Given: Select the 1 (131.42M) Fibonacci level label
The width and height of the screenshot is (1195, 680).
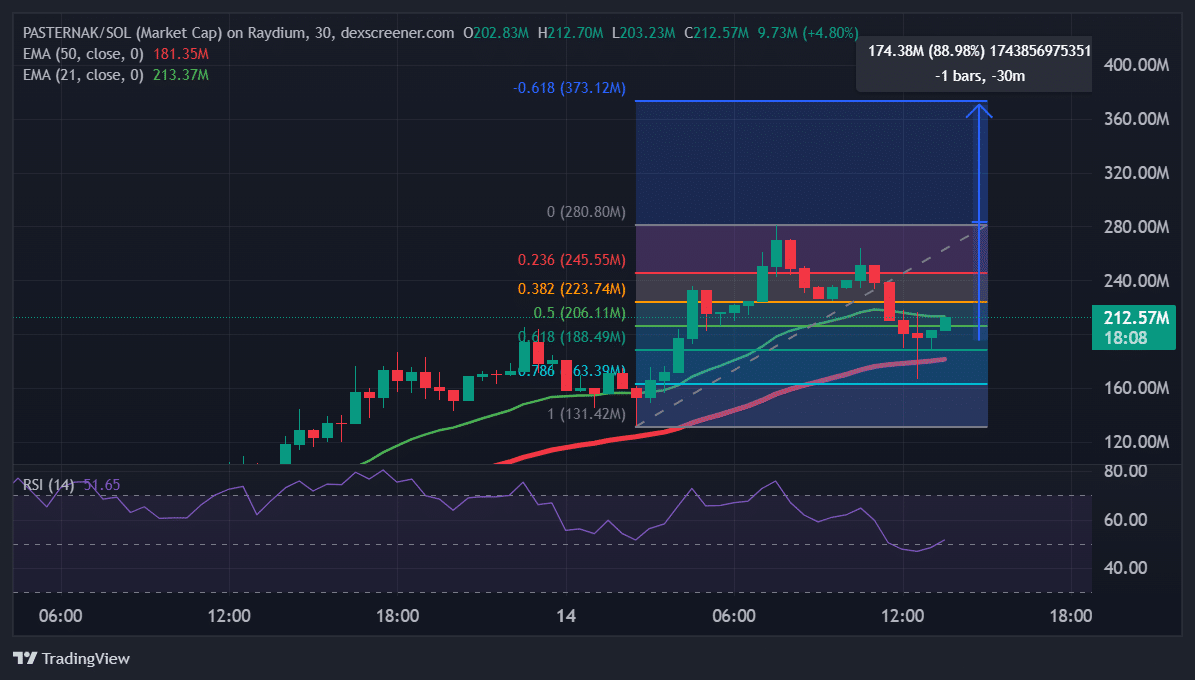Looking at the screenshot, I should point(586,413).
